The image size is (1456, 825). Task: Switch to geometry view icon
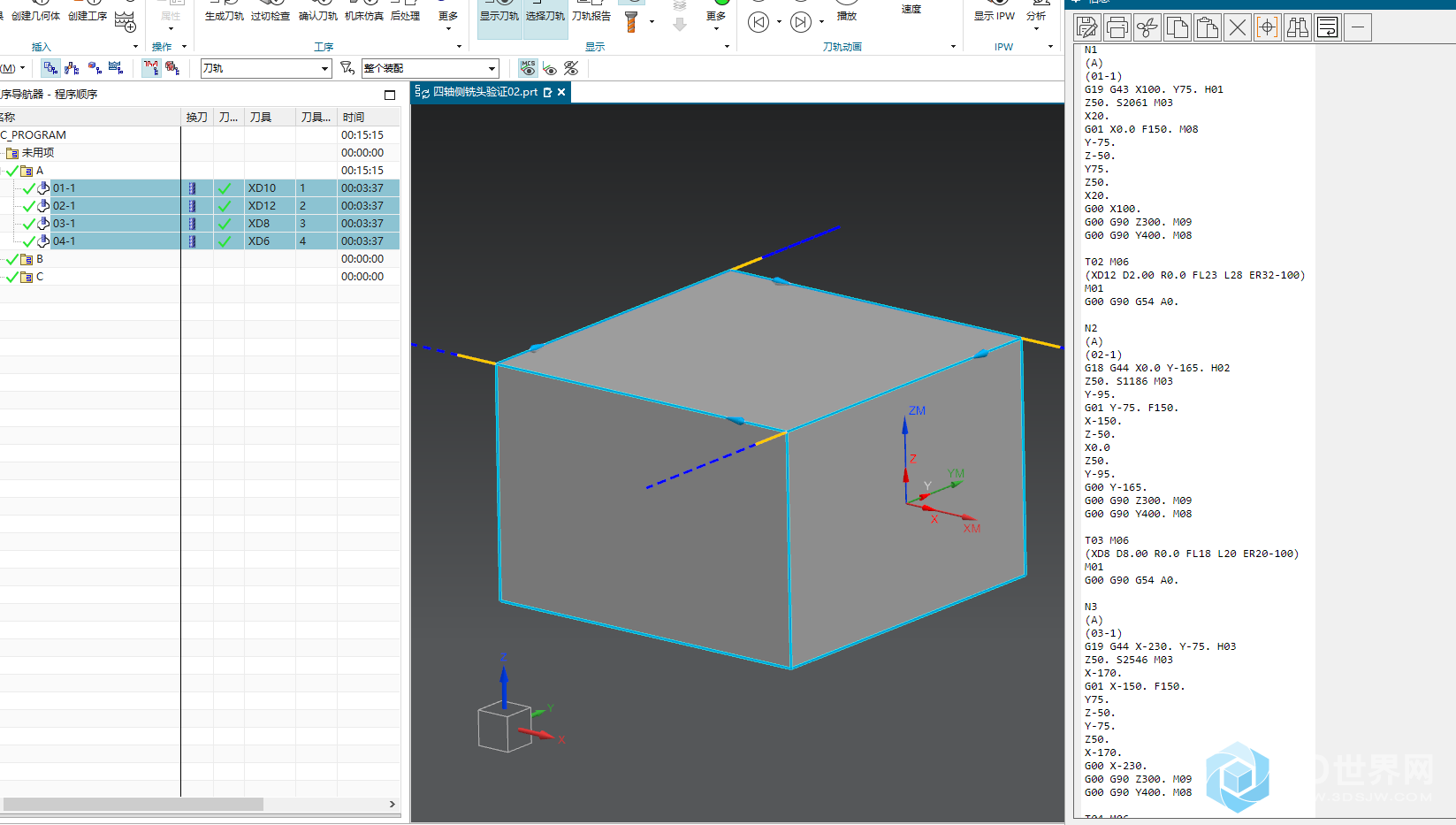[94, 68]
